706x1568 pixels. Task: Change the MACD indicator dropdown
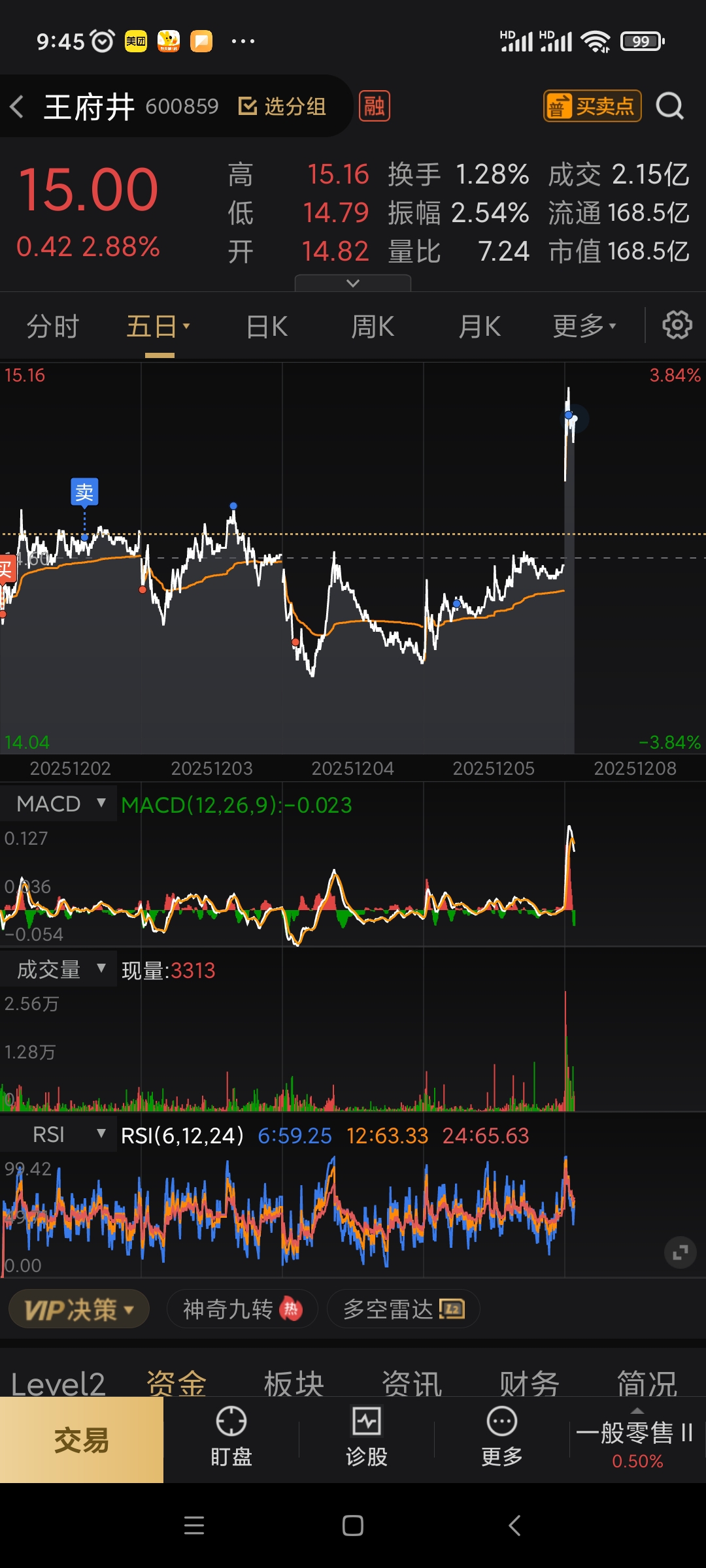click(60, 804)
